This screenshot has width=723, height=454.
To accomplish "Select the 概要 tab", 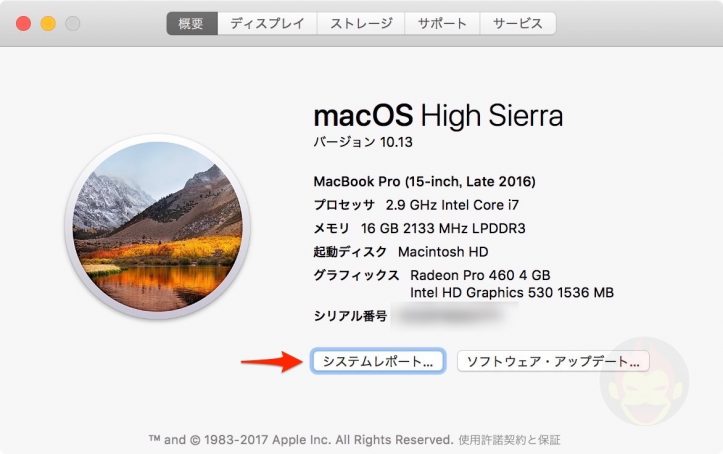I will coord(192,23).
